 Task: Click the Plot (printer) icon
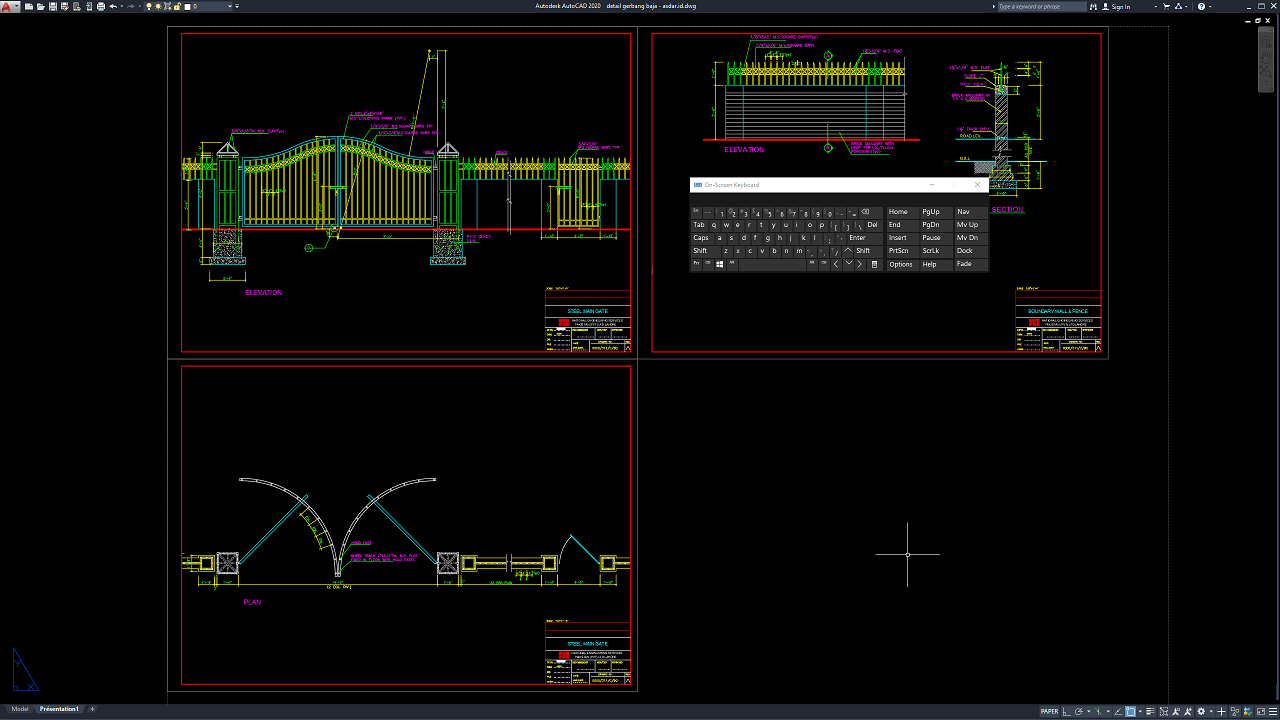click(x=101, y=6)
